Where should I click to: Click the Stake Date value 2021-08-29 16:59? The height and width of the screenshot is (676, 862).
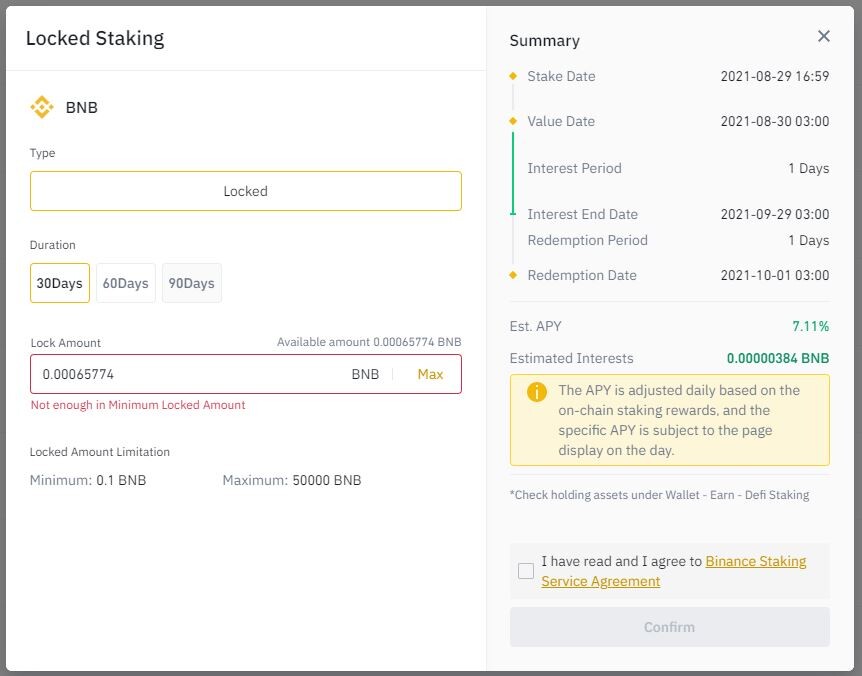point(775,76)
